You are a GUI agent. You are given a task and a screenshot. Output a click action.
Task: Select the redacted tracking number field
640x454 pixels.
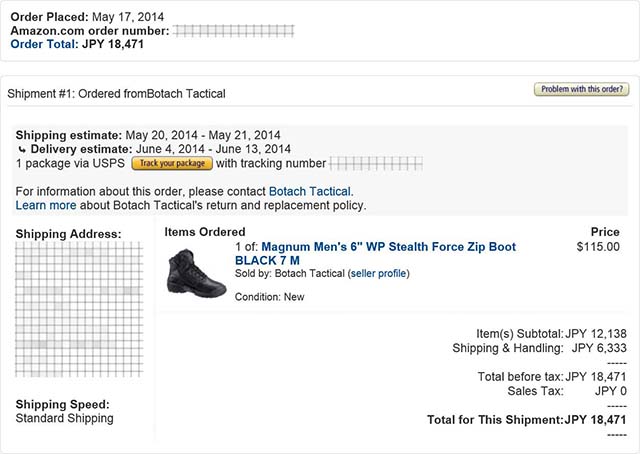pyautogui.click(x=376, y=163)
